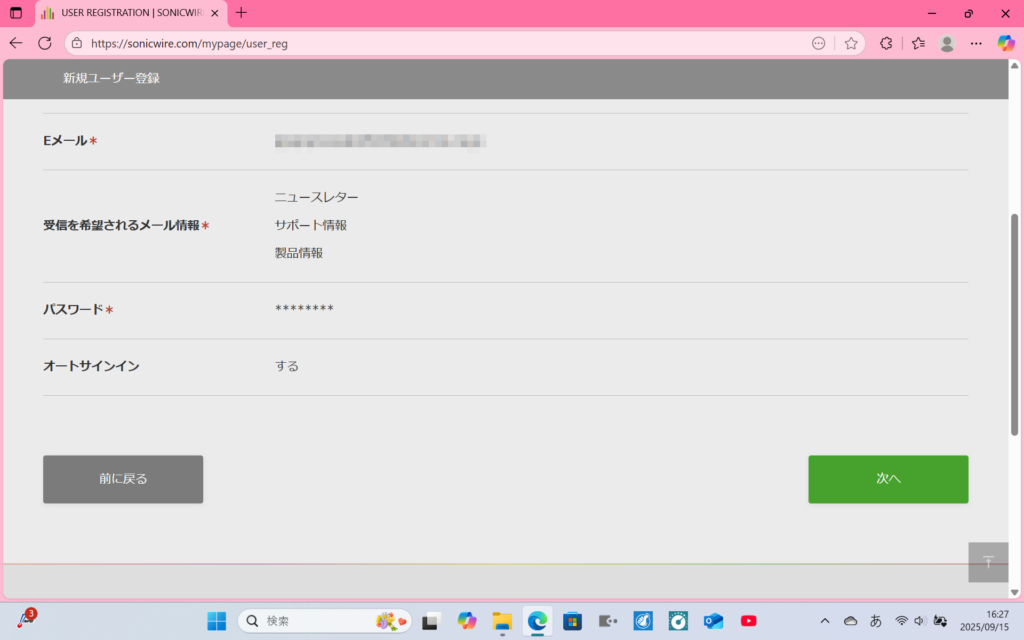
Task: Open the favorites list icon
Action: click(x=918, y=43)
